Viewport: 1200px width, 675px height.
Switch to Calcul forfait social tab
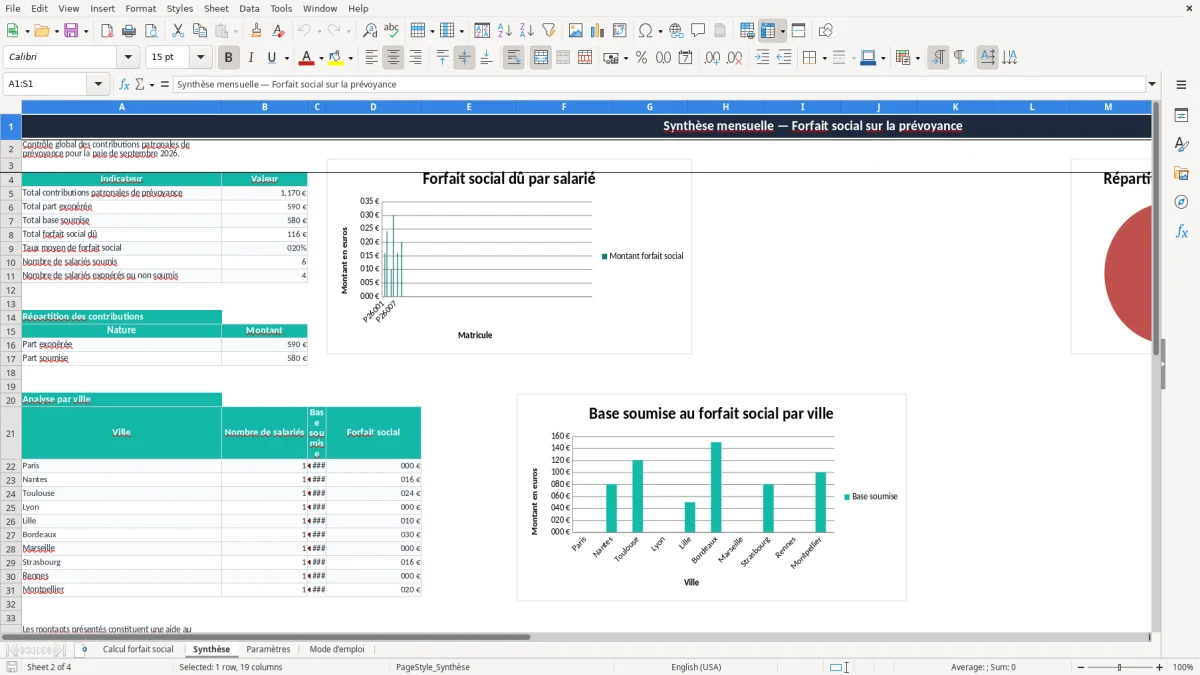(138, 649)
